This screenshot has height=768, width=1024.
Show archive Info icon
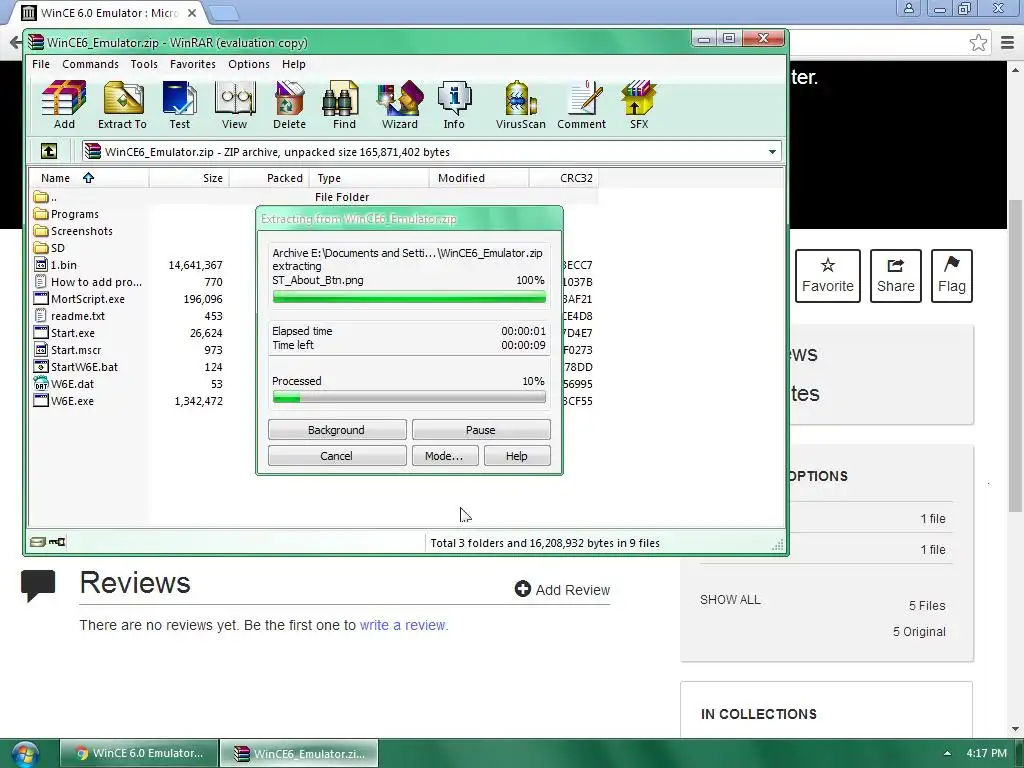pos(454,104)
